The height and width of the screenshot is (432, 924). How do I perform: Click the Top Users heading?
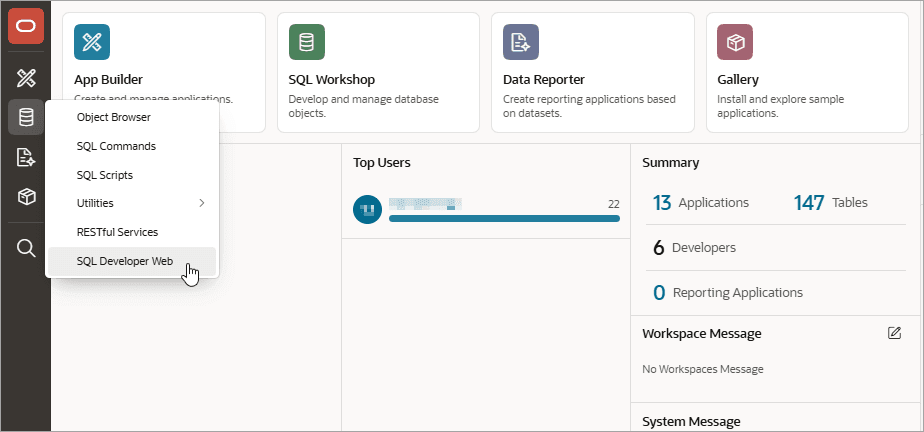point(382,163)
